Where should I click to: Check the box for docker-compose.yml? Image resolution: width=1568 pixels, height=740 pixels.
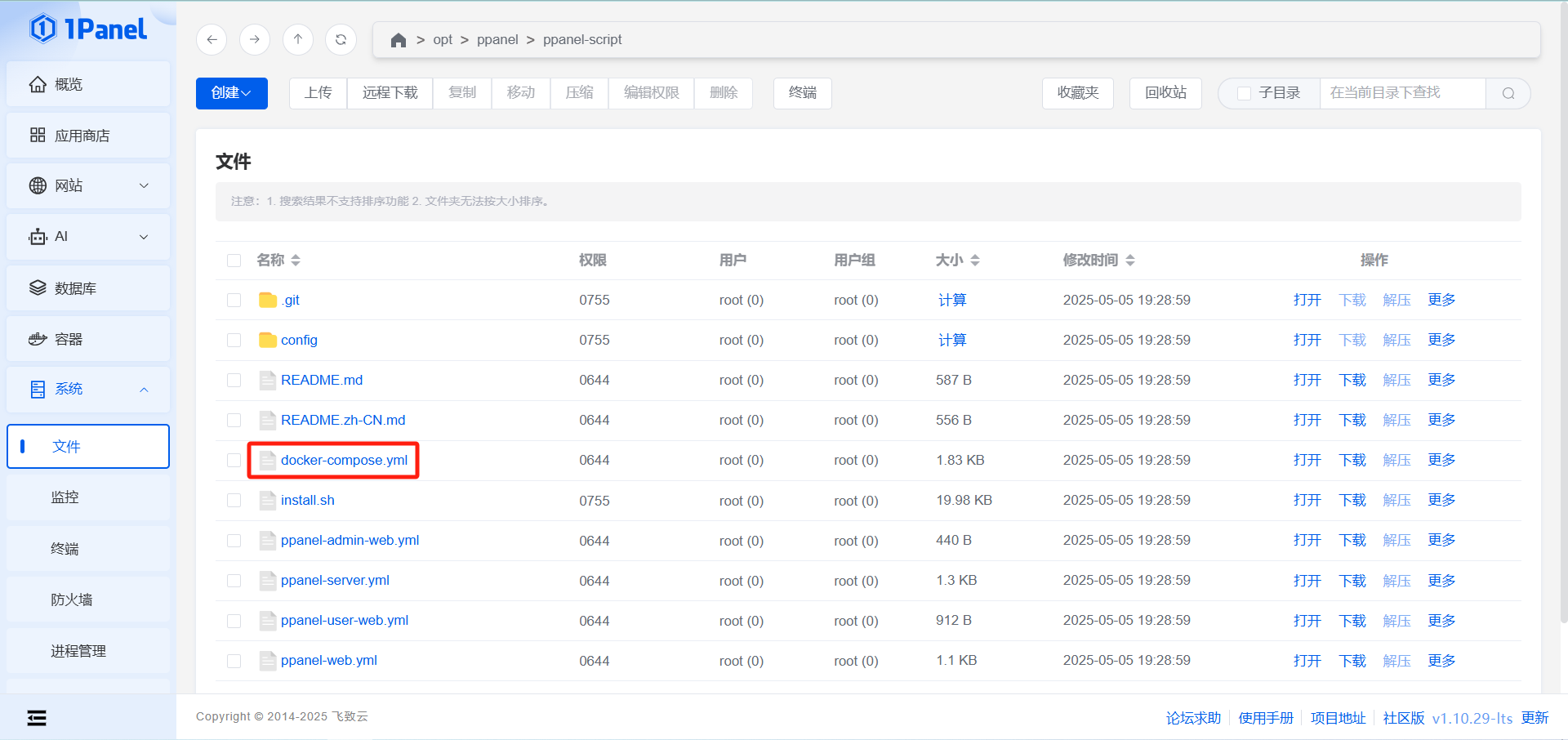click(x=234, y=460)
